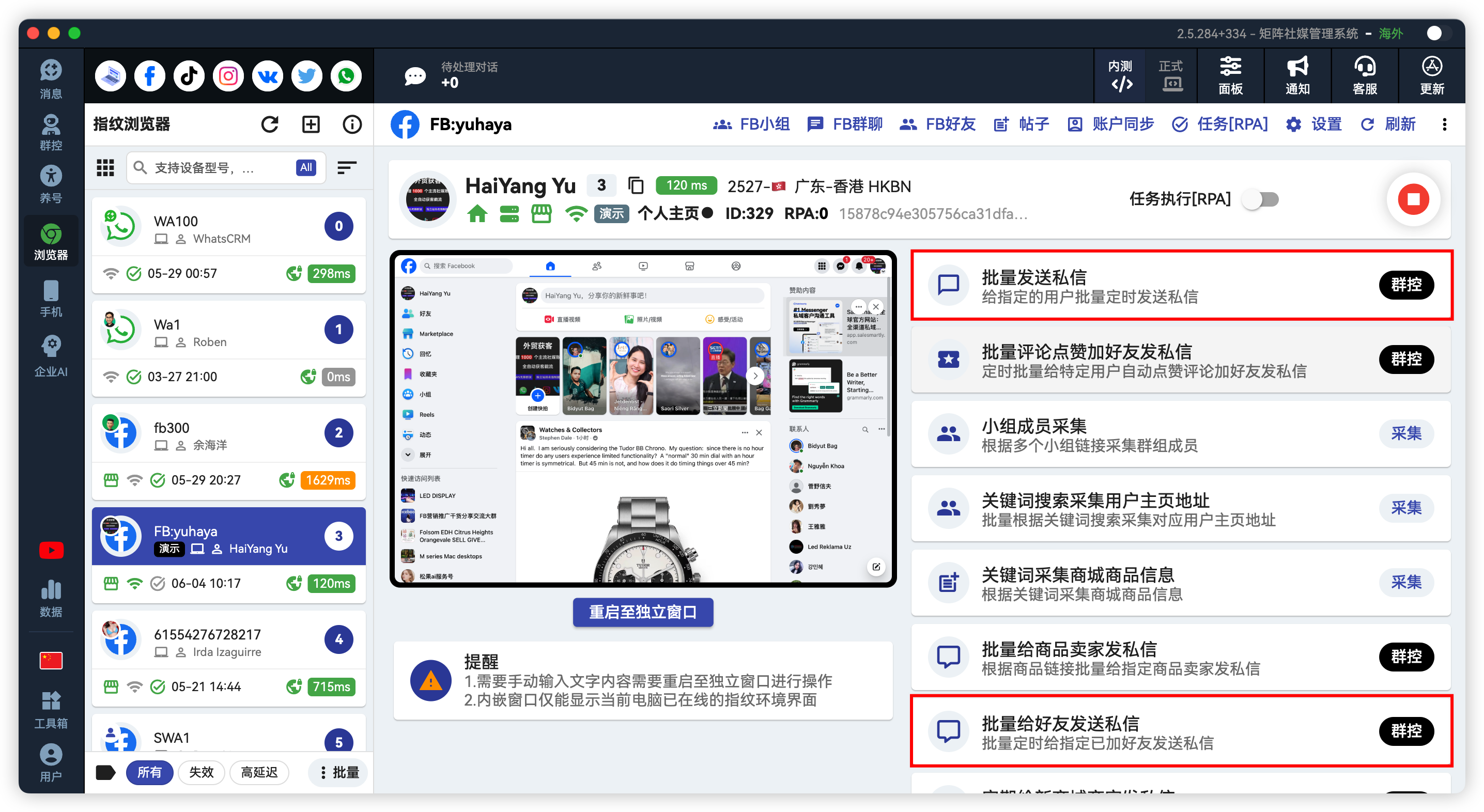Select the 高延迟 filter chip
1484x812 pixels.
(259, 772)
